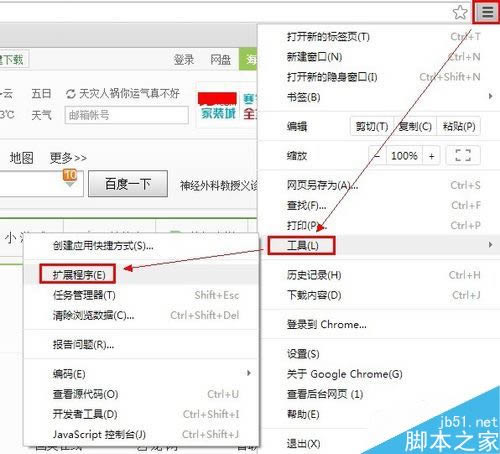Open 开发者工具(D) in submenu
The height and width of the screenshot is (454, 500).
(142, 414)
